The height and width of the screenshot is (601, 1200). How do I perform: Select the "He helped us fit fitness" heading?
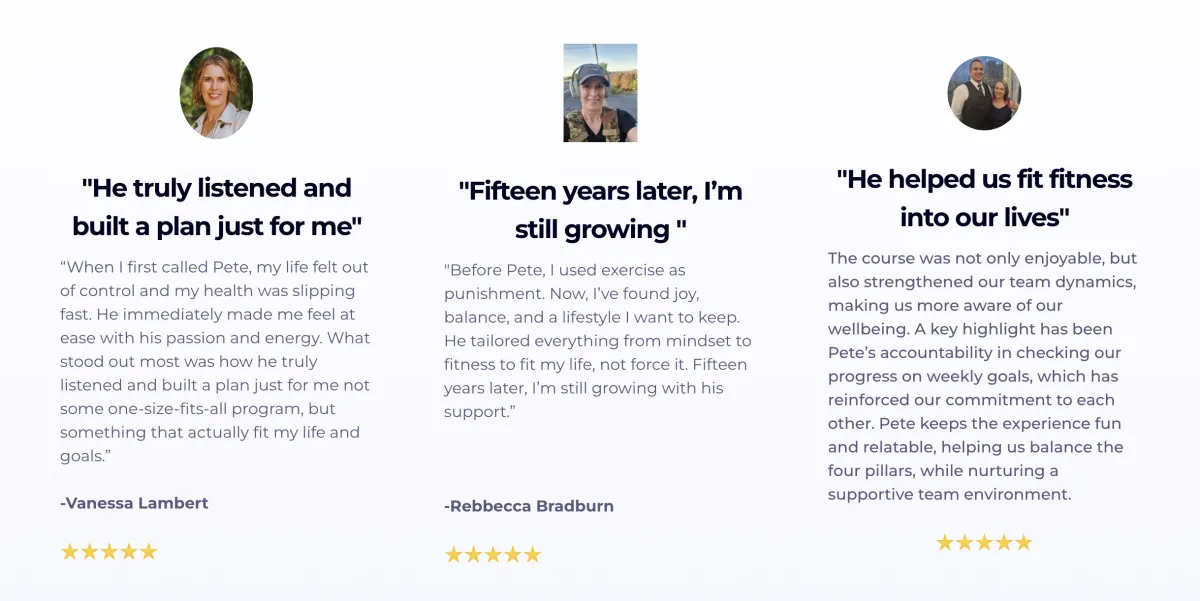(984, 198)
